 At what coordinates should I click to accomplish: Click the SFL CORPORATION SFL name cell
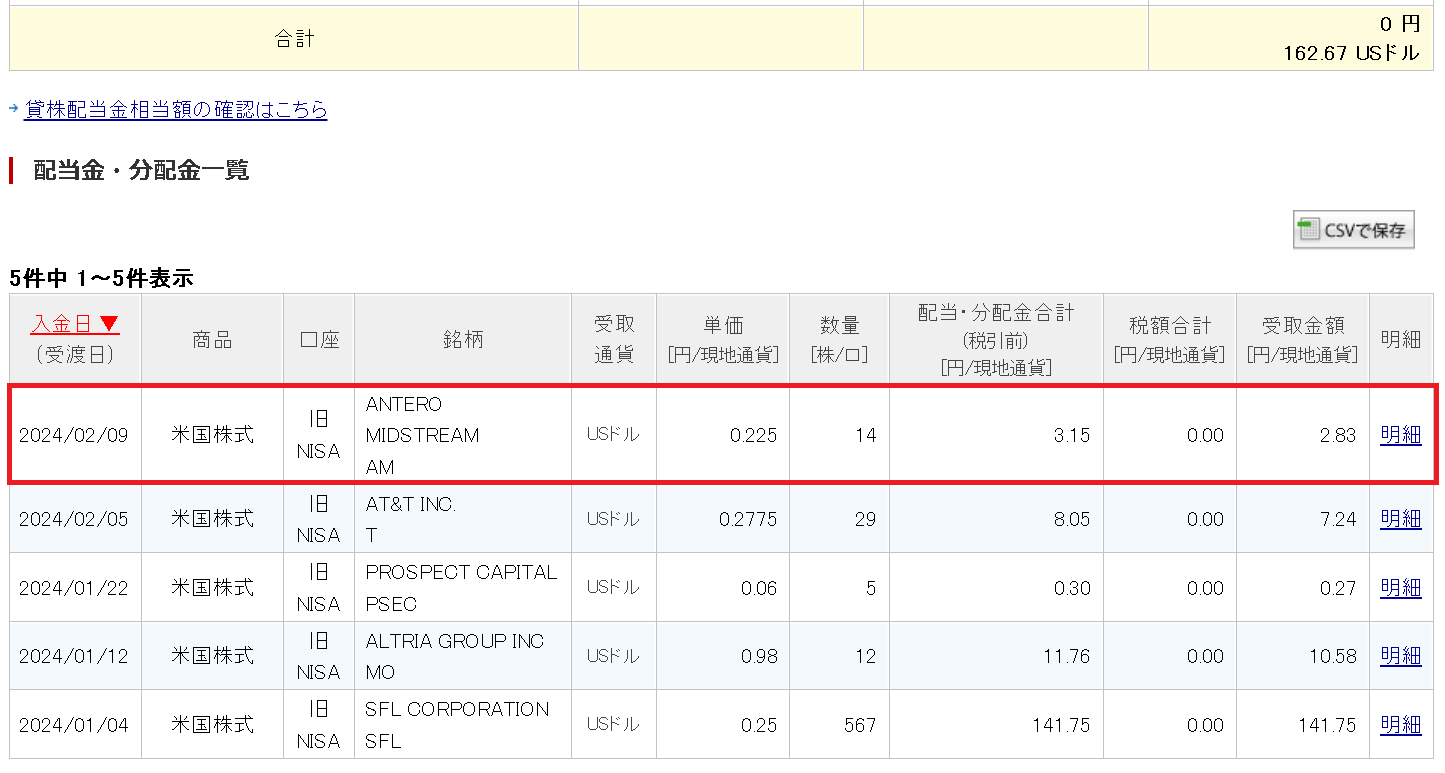pyautogui.click(x=463, y=725)
